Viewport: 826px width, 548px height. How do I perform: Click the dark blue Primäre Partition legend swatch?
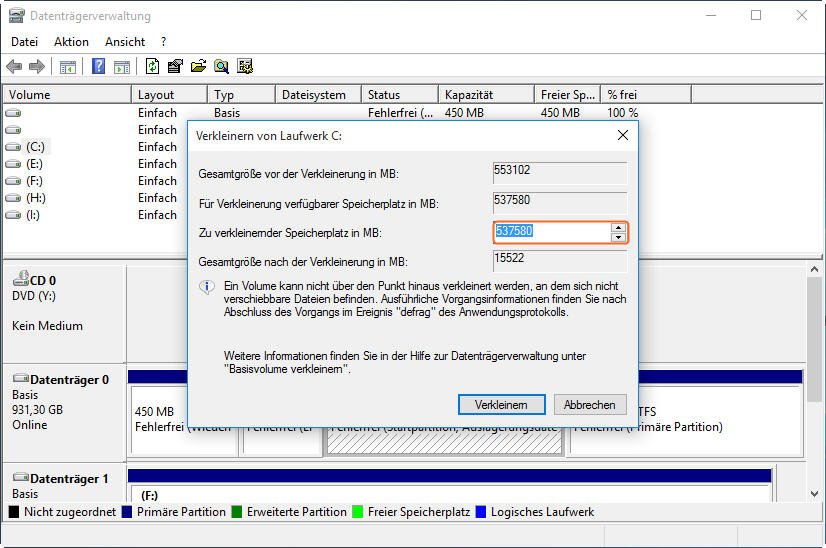click(x=126, y=512)
